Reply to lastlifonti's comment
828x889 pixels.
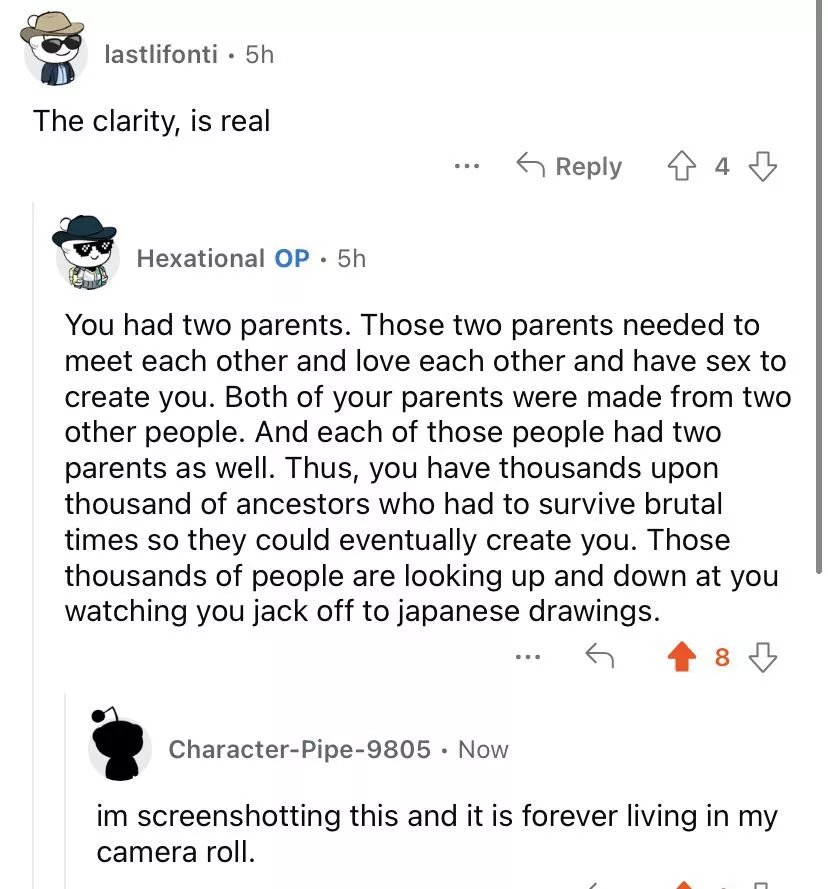569,166
